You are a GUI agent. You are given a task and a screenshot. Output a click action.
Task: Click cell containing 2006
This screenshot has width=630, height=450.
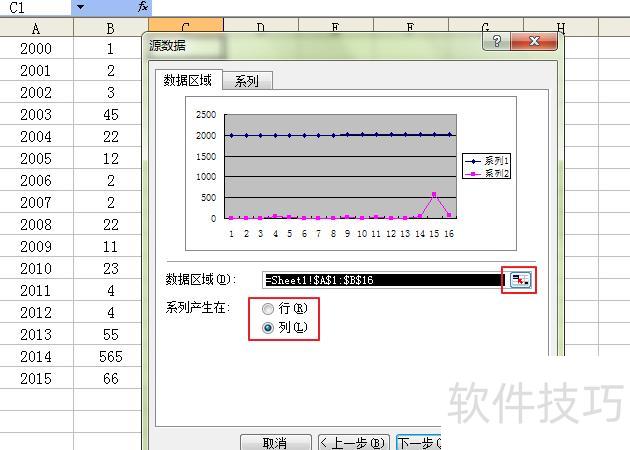[36, 180]
